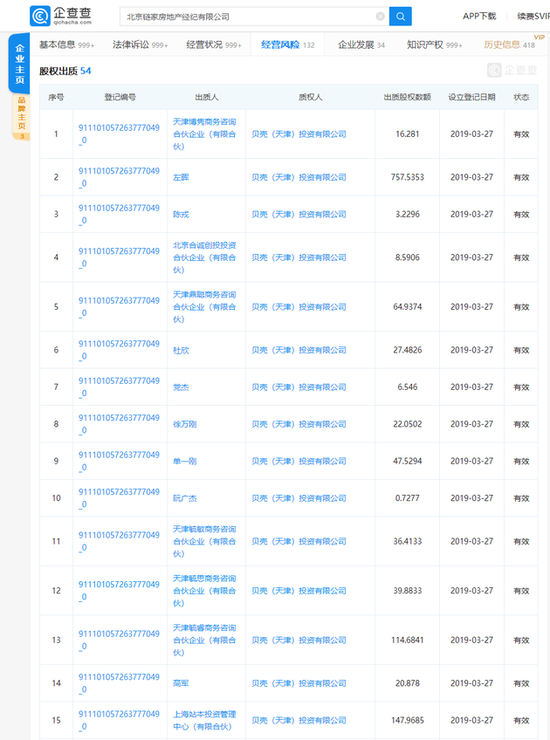Screen dimensions: 550x740
Task: Click APP下载 in the header
Action: [479, 17]
